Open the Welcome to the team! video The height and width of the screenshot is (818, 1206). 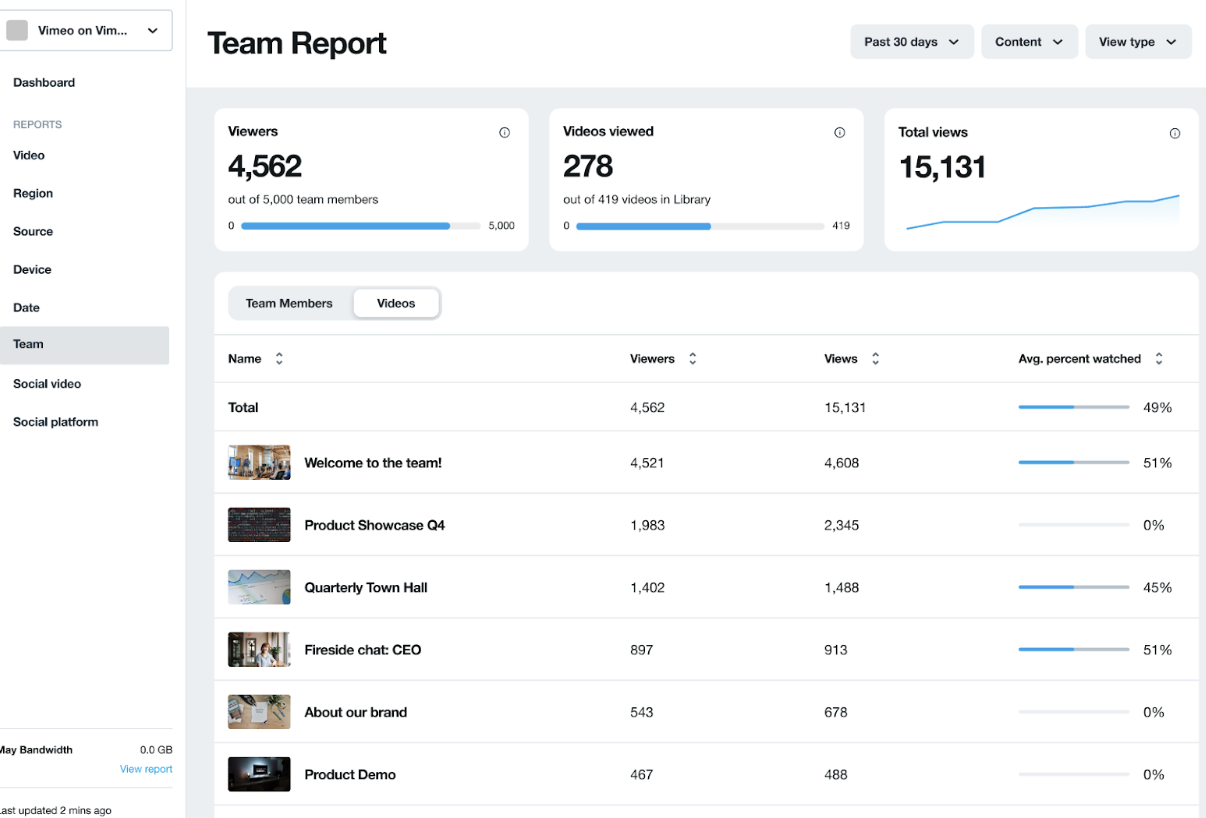(x=372, y=463)
